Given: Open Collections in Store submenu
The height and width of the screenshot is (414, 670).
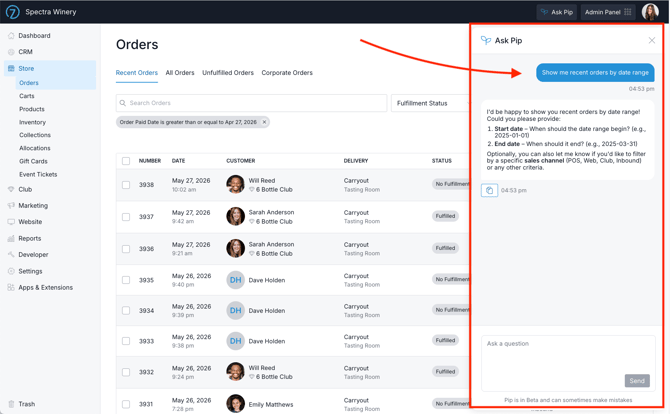Looking at the screenshot, I should tap(35, 135).
